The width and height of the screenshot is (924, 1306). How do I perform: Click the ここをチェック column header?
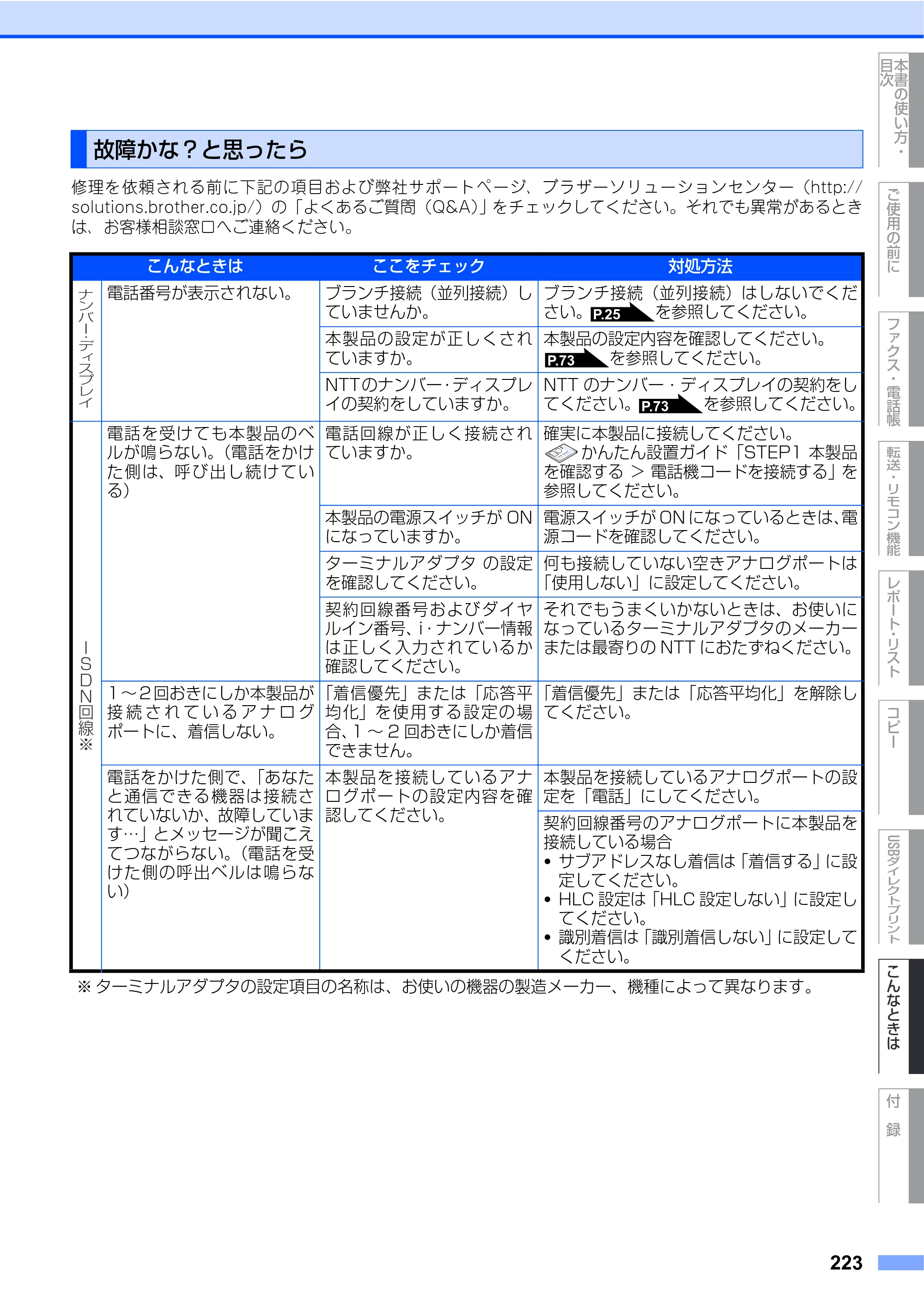click(x=428, y=266)
